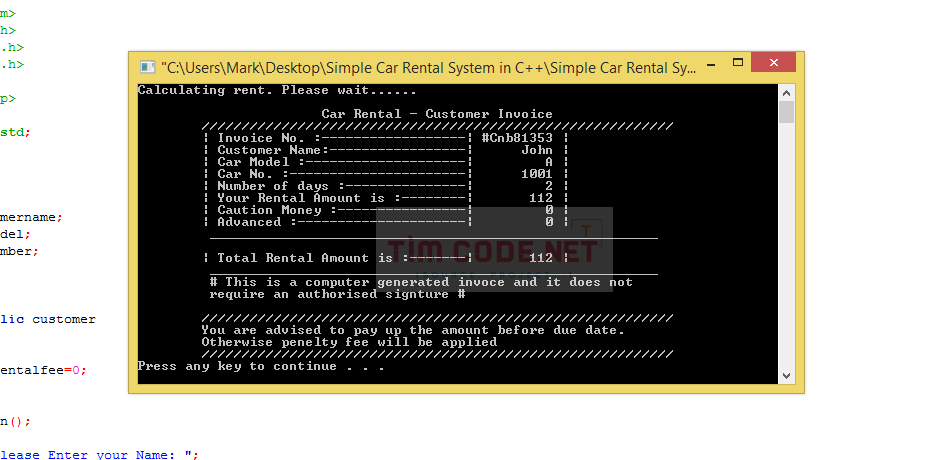Click the console vertical scrollbar thumb
Viewport: 950px width, 460px height.
tap(786, 112)
